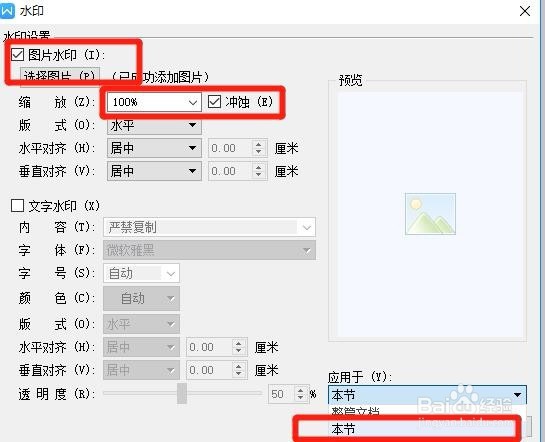Screen dimensions: 545x442
Task: Click the 透明度 slider handle
Action: [181, 393]
